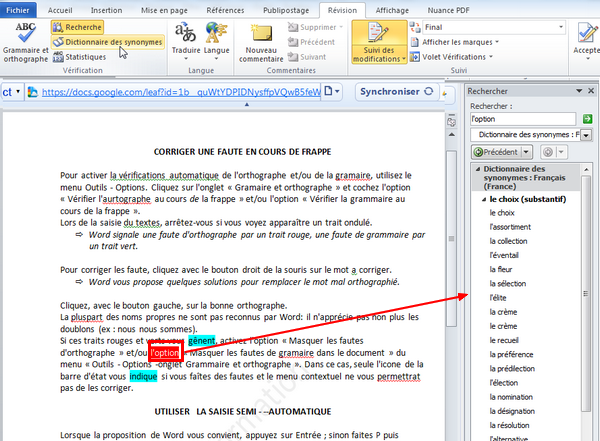Select synonym le recueil
The image size is (600, 441).
click(504, 340)
